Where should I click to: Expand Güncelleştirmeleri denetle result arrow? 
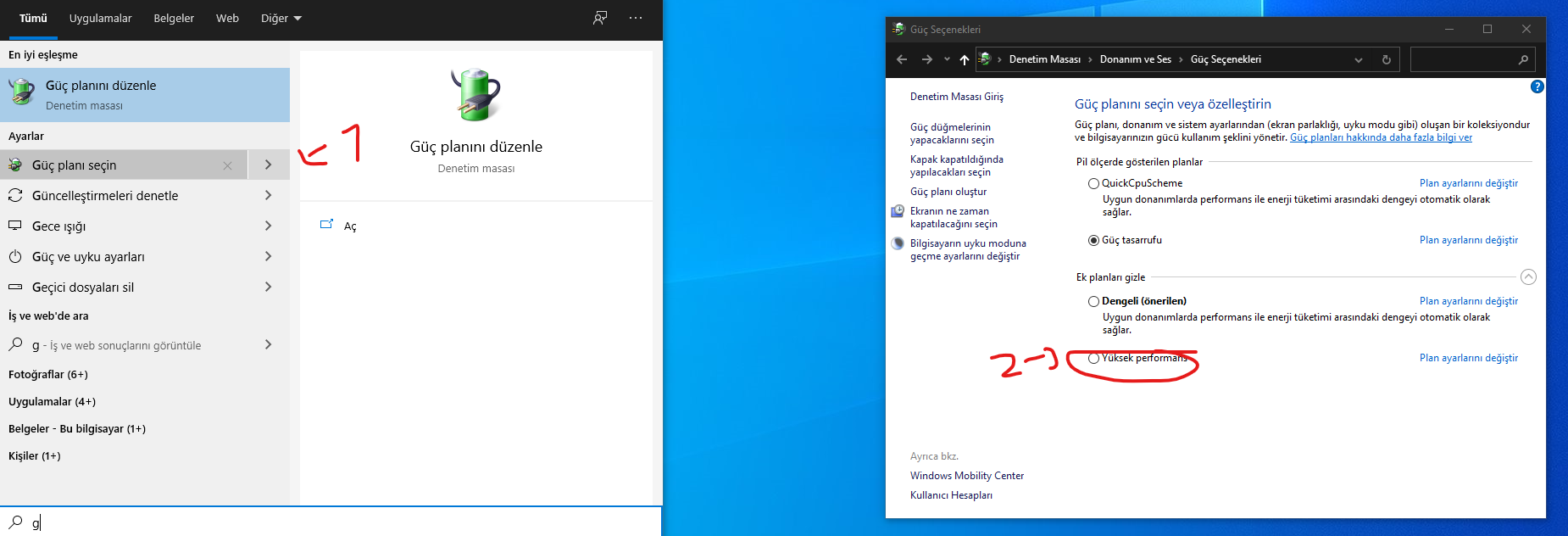click(269, 195)
